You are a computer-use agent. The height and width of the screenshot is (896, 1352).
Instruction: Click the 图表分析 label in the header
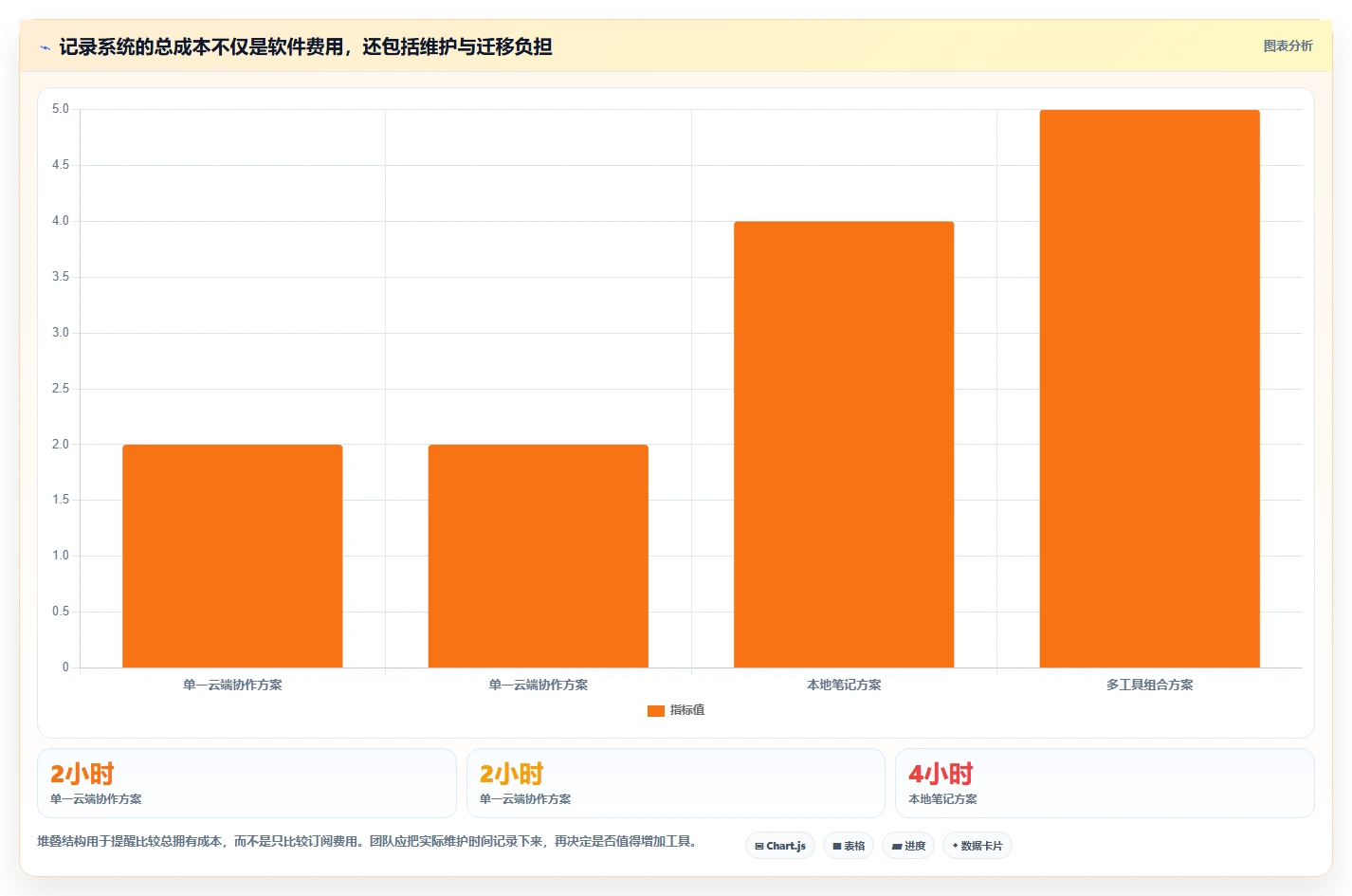(x=1288, y=46)
